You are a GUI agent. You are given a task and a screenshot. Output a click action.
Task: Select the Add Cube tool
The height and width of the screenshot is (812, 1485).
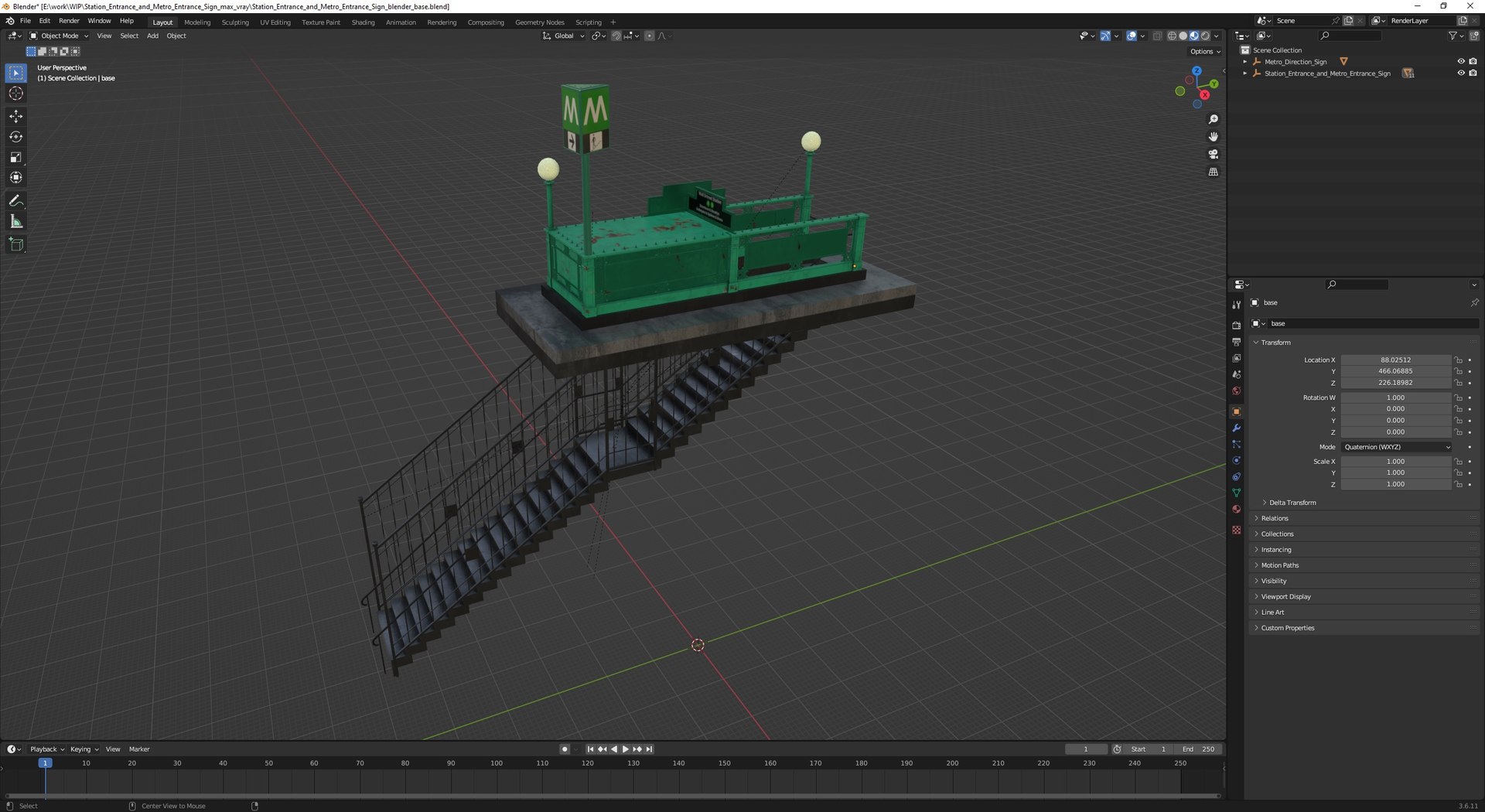16,244
